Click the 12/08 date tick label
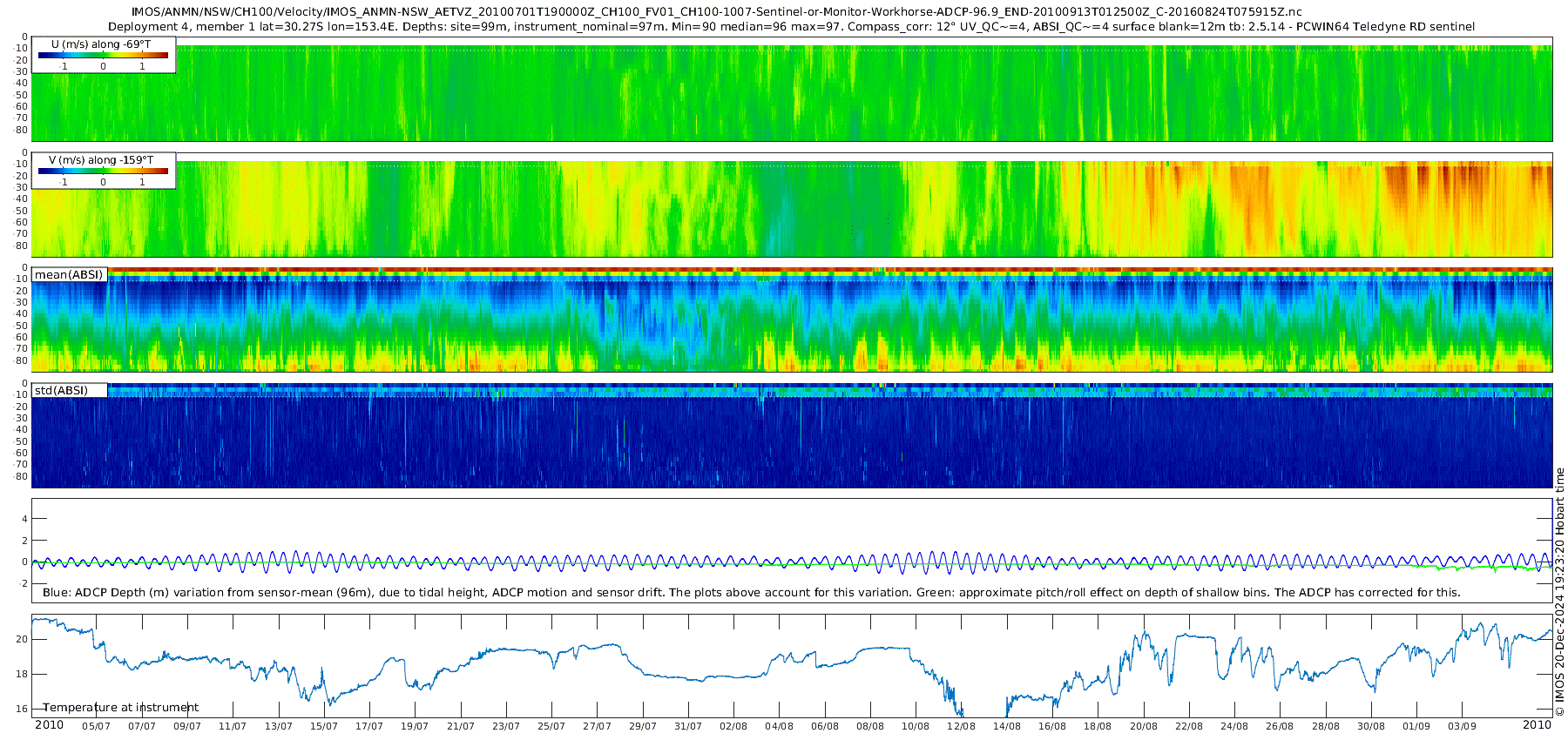 [x=961, y=726]
